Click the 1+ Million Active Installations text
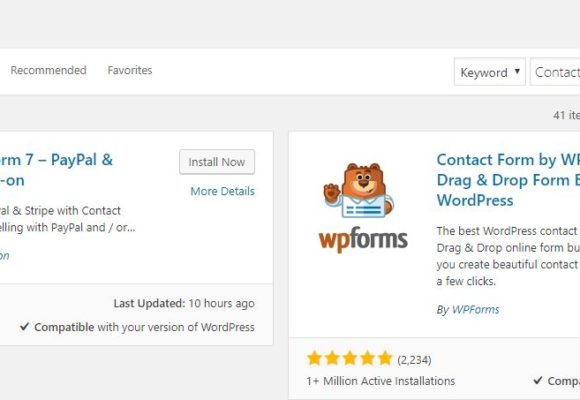 pos(381,381)
